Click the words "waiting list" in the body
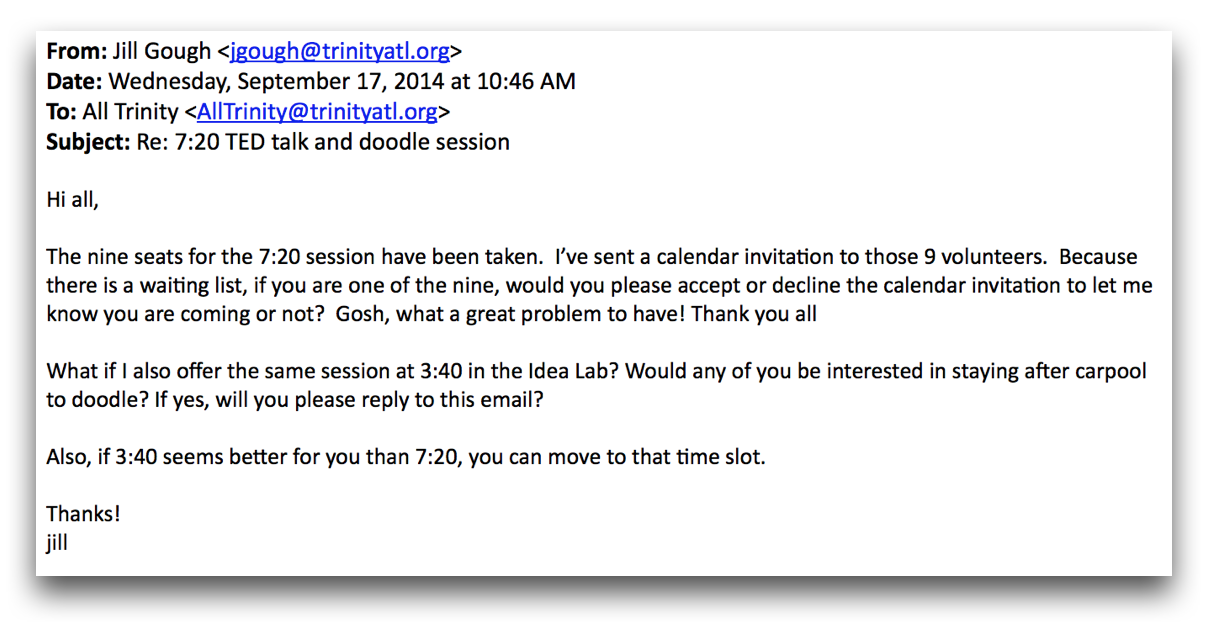This screenshot has width=1220, height=622. click(x=171, y=286)
